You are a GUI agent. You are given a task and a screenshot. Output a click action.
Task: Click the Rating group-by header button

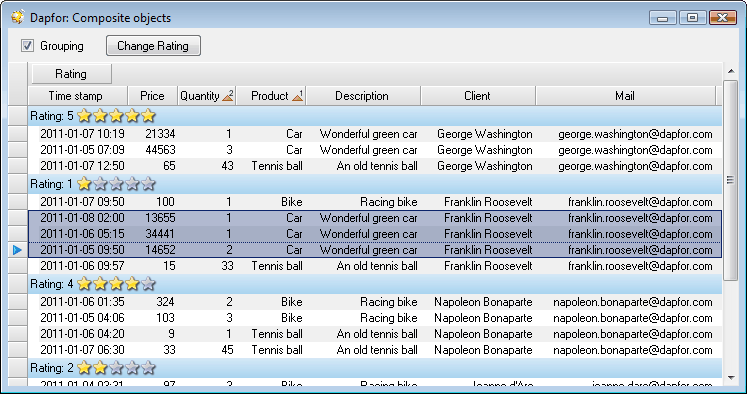[x=72, y=74]
